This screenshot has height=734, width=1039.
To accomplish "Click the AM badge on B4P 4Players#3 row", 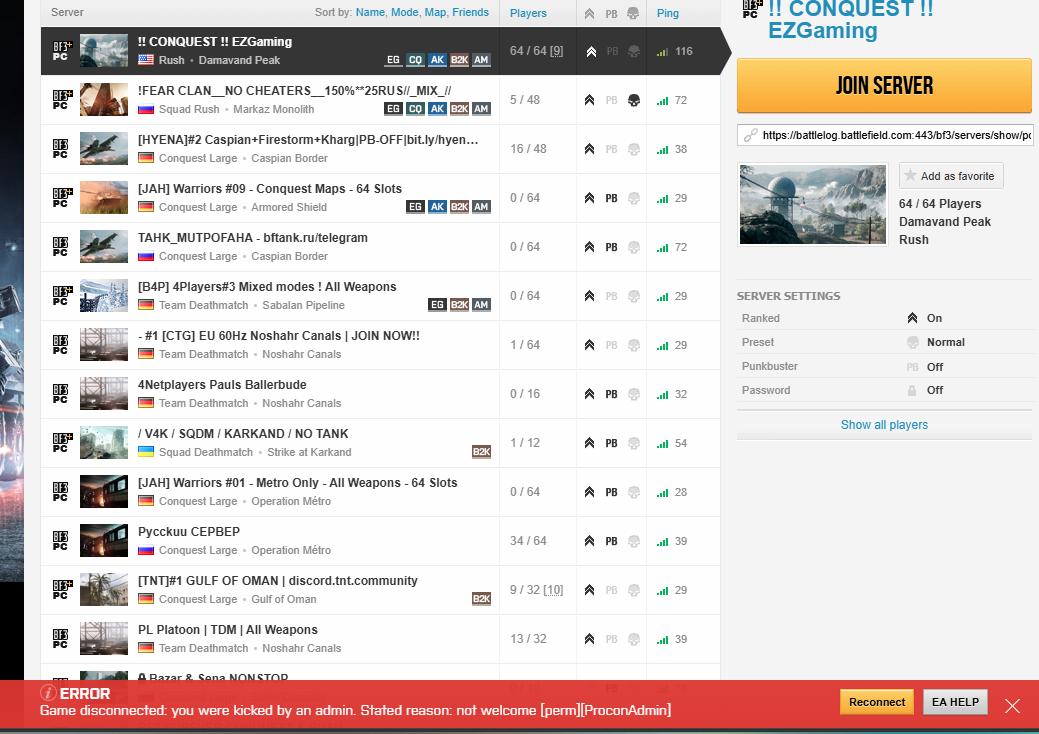I will coord(481,305).
